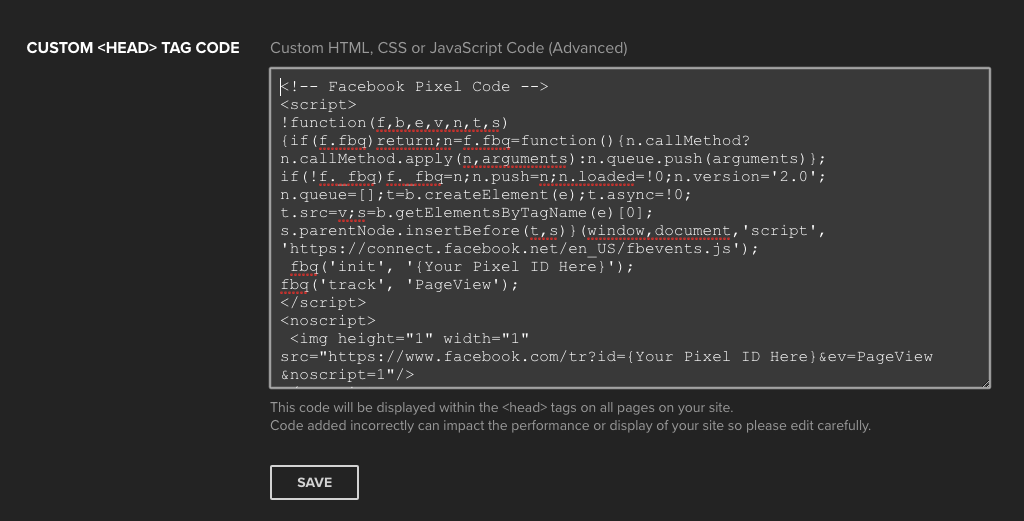
Task: Click the fbq('track', 'PageView') line
Action: coord(400,285)
